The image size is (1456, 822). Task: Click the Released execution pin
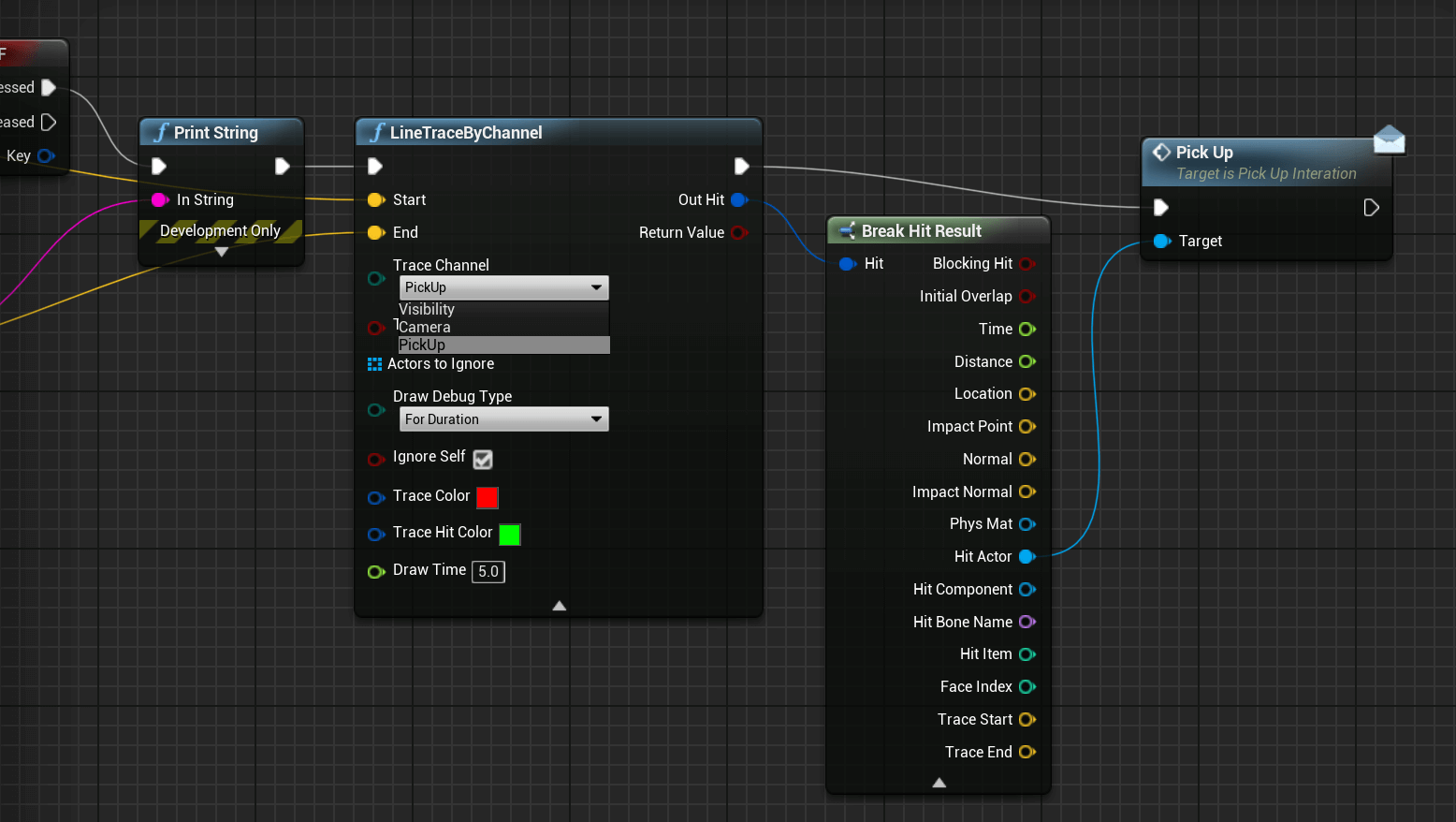[49, 122]
